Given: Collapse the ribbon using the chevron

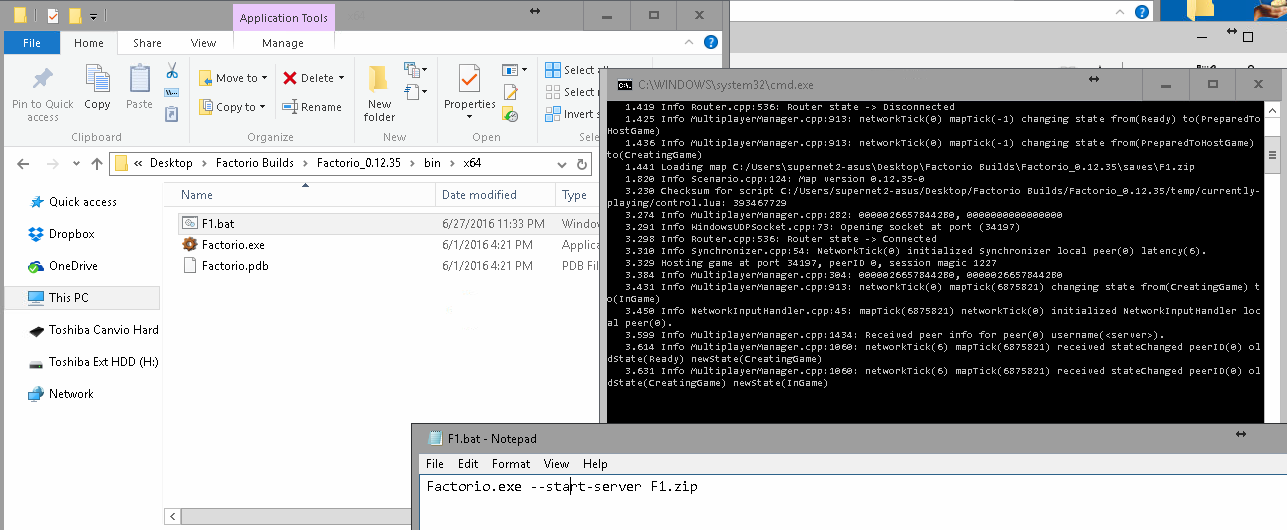Looking at the screenshot, I should click(690, 43).
